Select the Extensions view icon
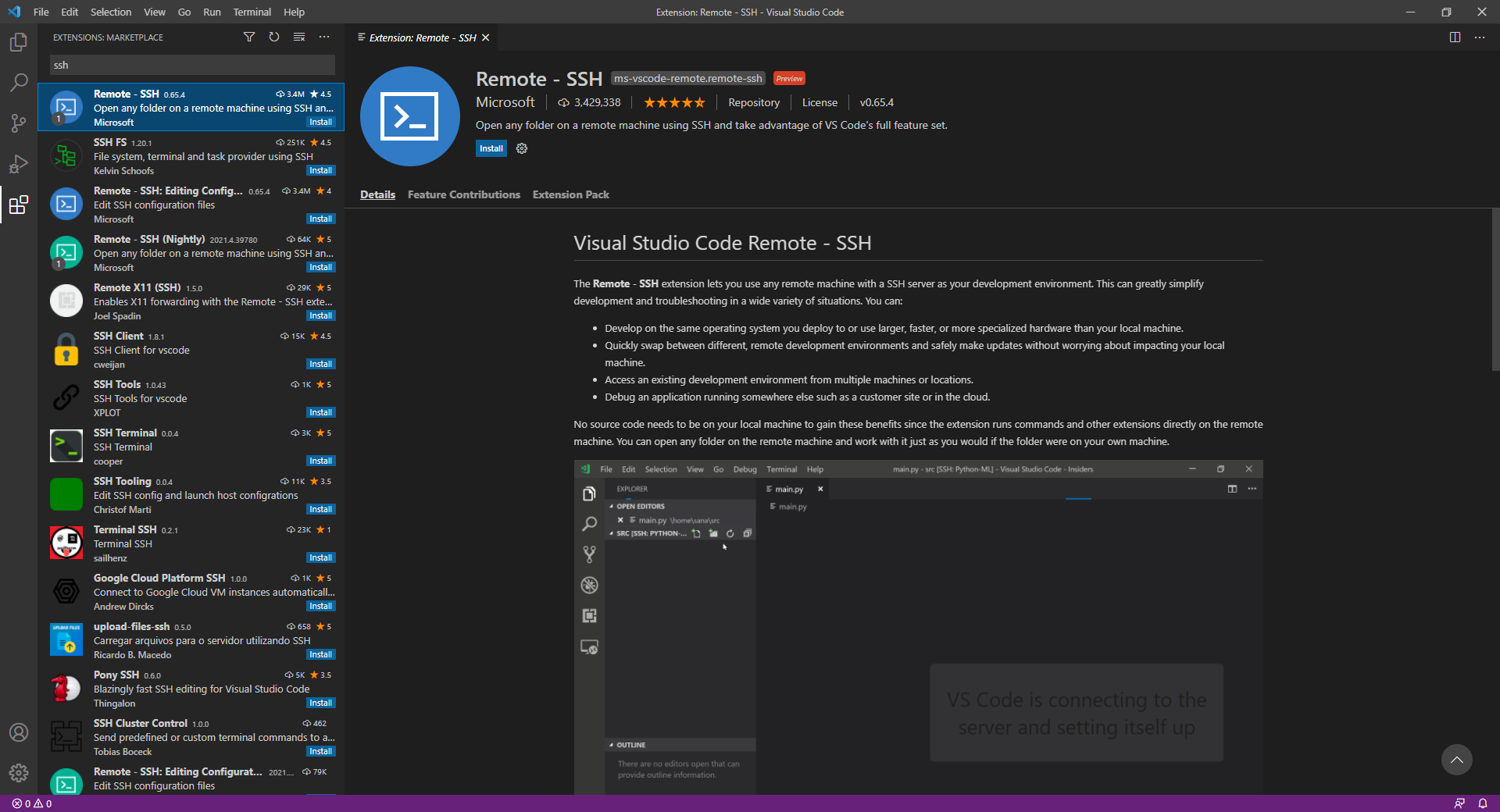 [x=19, y=205]
